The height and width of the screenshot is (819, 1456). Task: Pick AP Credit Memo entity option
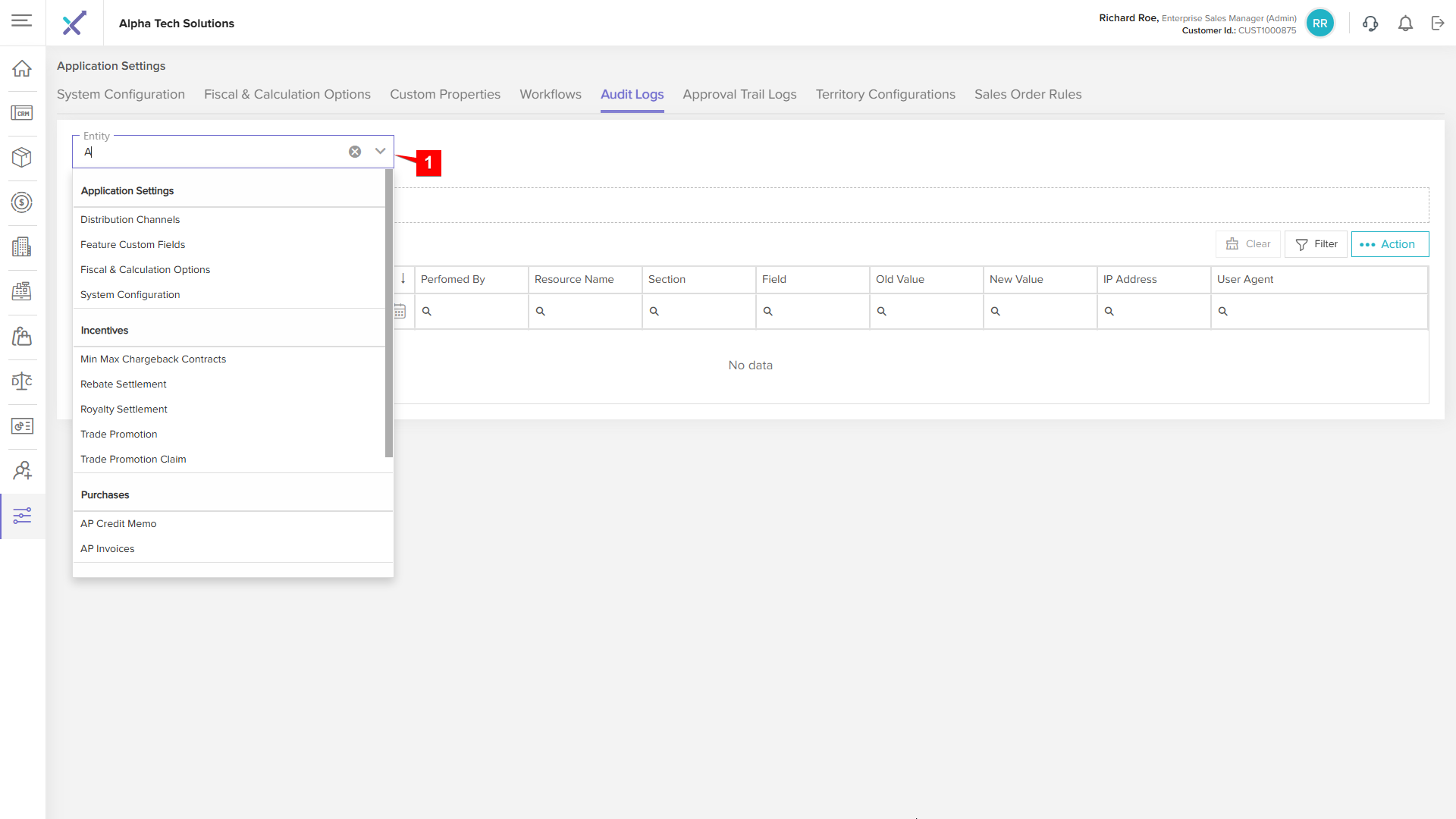pos(118,524)
